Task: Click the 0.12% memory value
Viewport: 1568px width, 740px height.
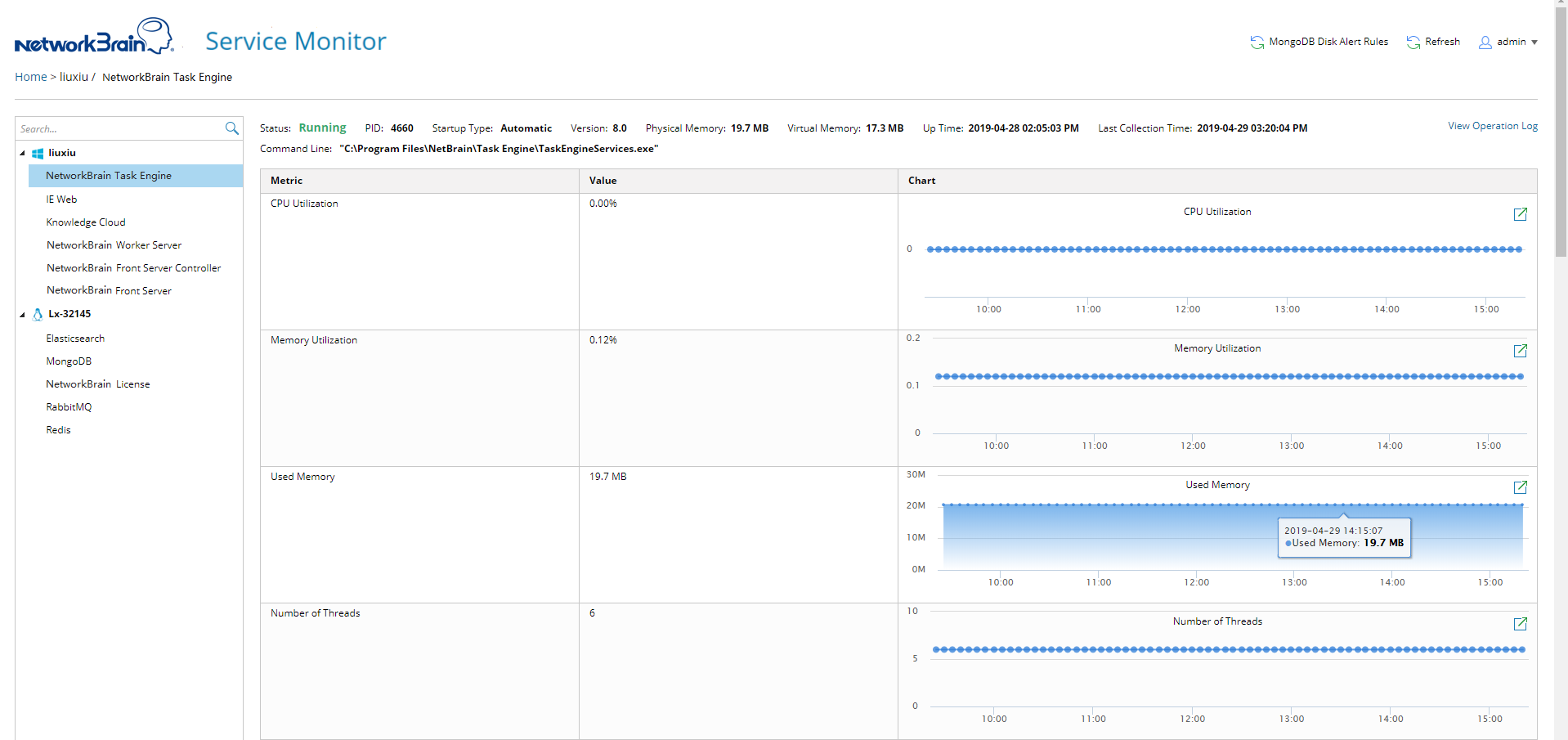Action: tap(603, 340)
